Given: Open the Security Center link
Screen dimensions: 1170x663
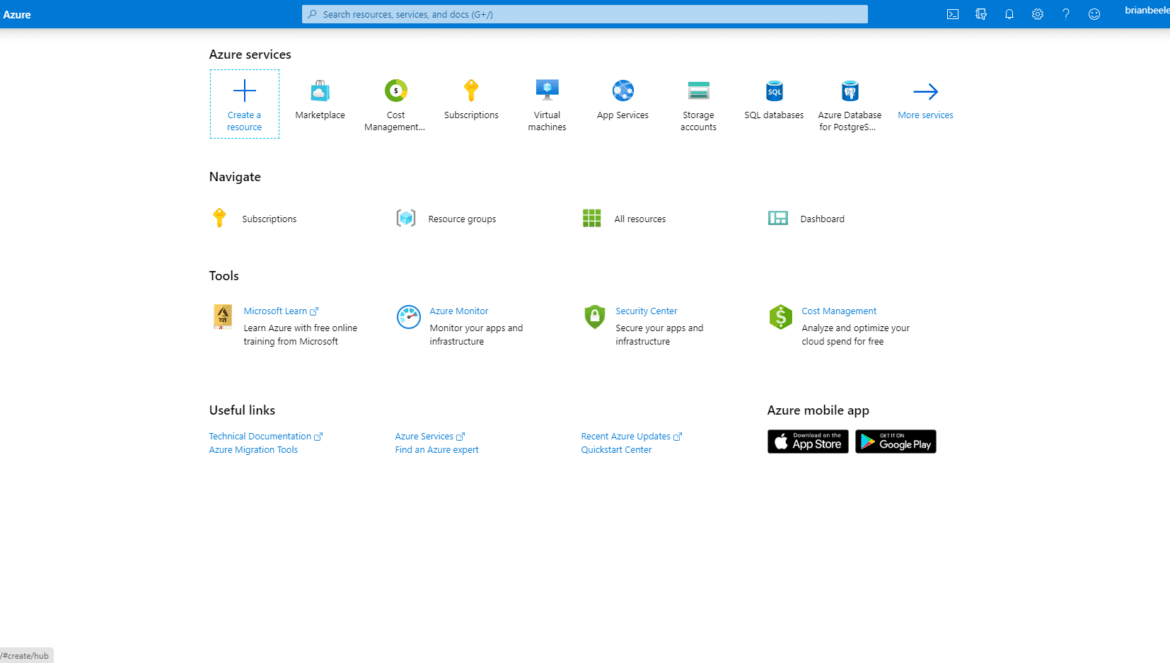Looking at the screenshot, I should pos(646,311).
